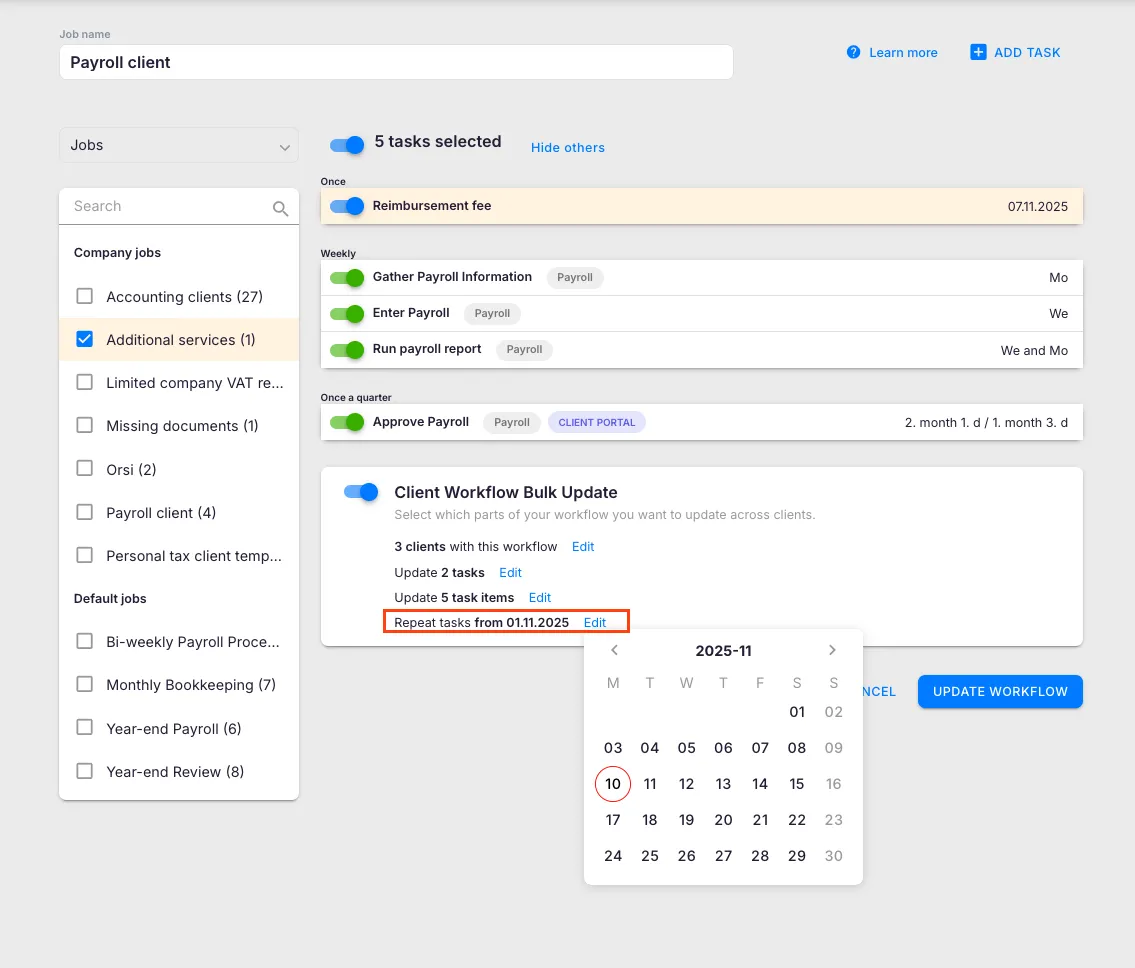Click the Job name input field
The image size is (1135, 968).
396,62
